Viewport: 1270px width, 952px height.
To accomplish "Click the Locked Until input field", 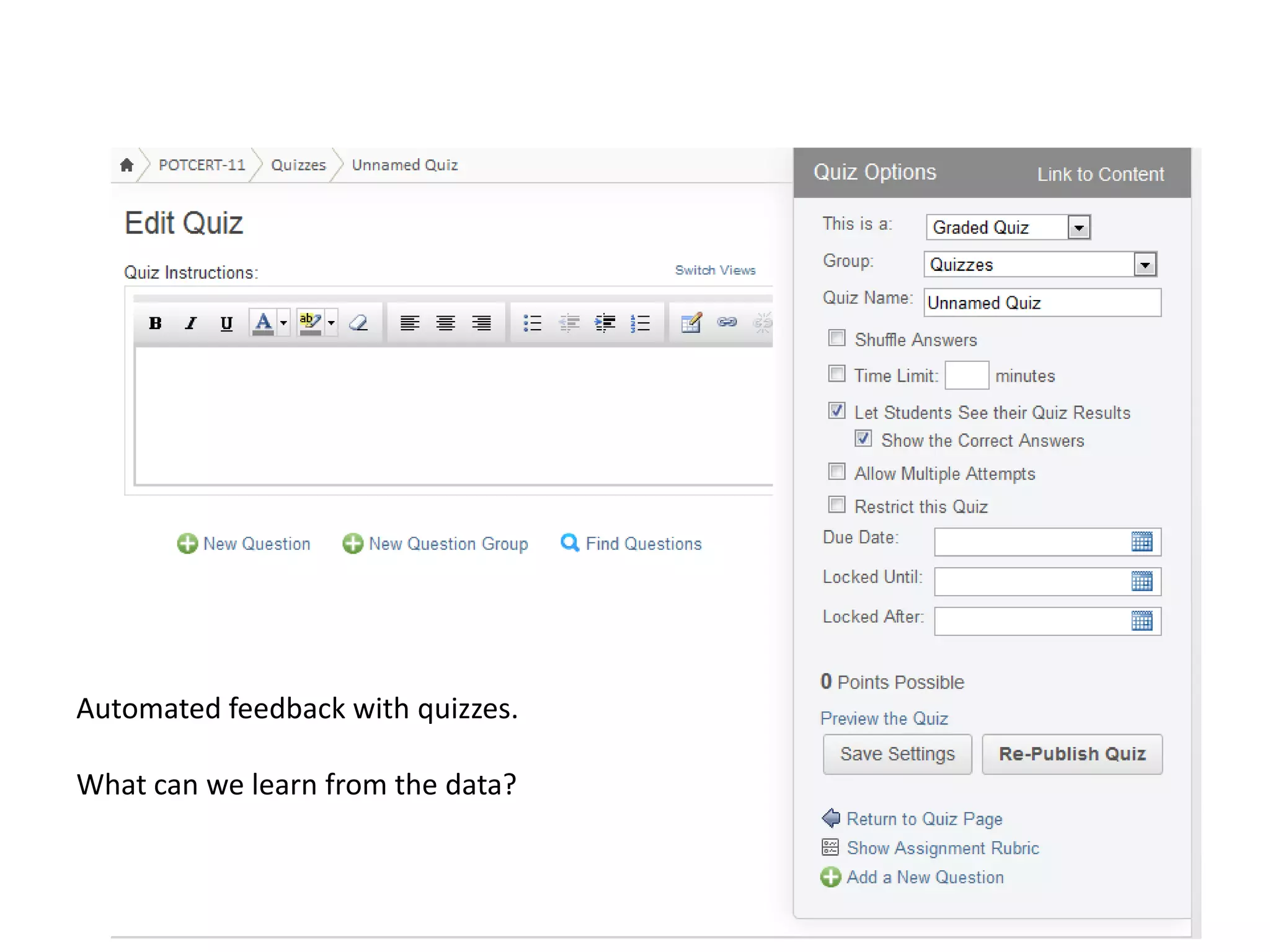I will coord(1048,582).
